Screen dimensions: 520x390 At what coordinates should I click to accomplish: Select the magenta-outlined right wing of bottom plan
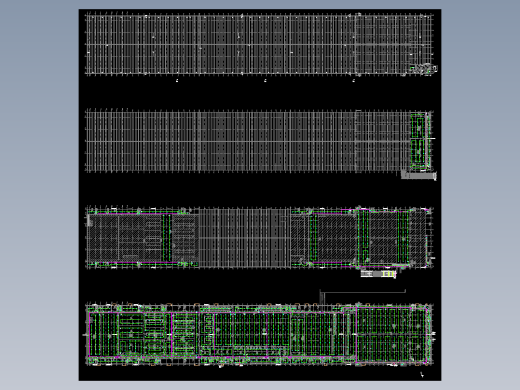coord(392,335)
